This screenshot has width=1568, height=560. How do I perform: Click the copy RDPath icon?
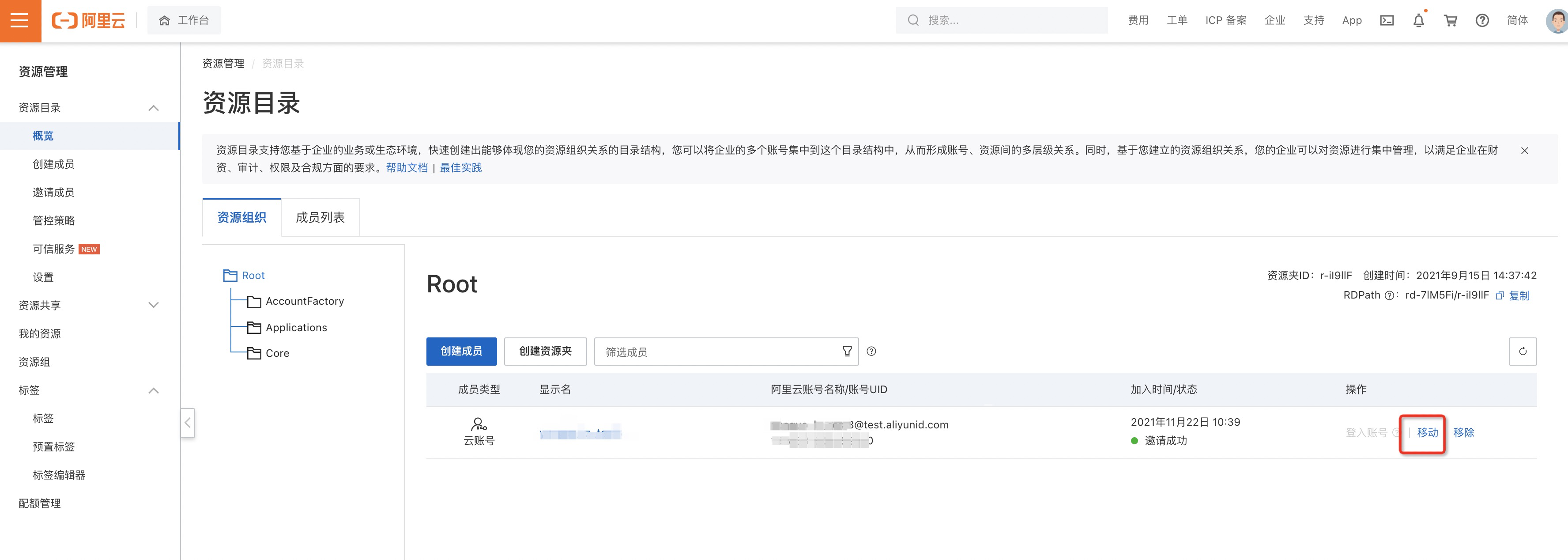[x=1500, y=296]
